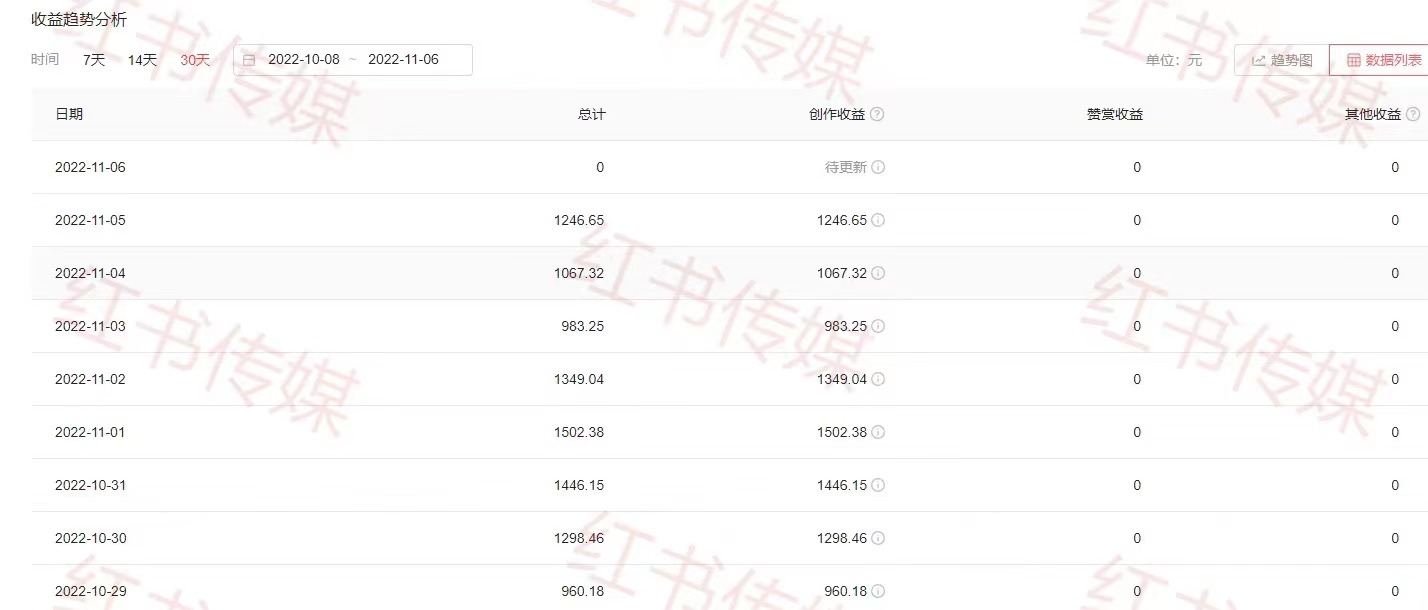Select the 14天 time range
The image size is (1428, 610).
pos(142,60)
